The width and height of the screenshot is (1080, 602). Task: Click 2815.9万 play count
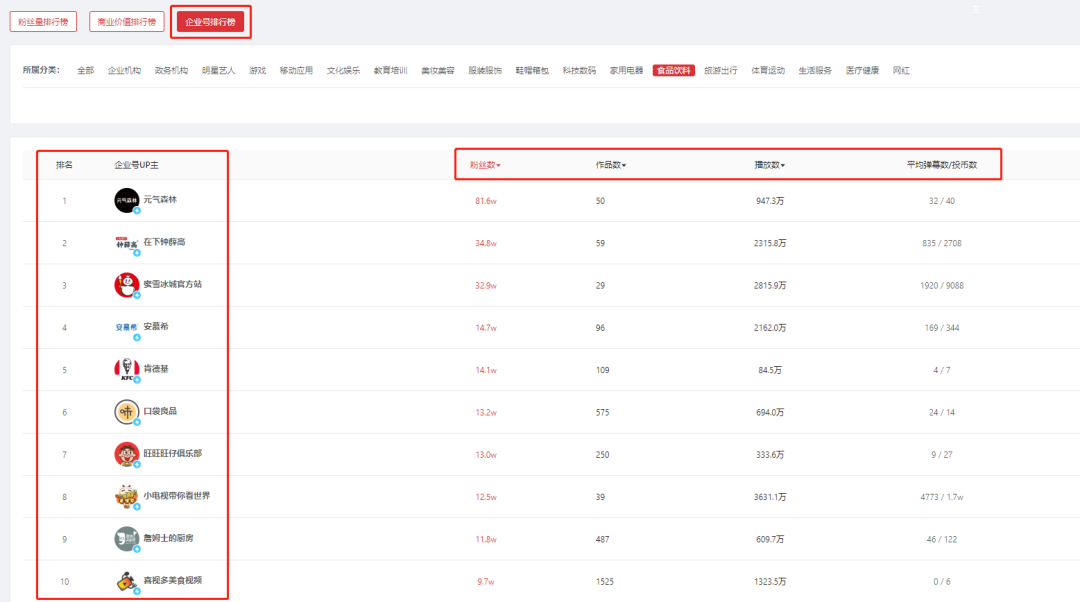pyautogui.click(x=770, y=285)
